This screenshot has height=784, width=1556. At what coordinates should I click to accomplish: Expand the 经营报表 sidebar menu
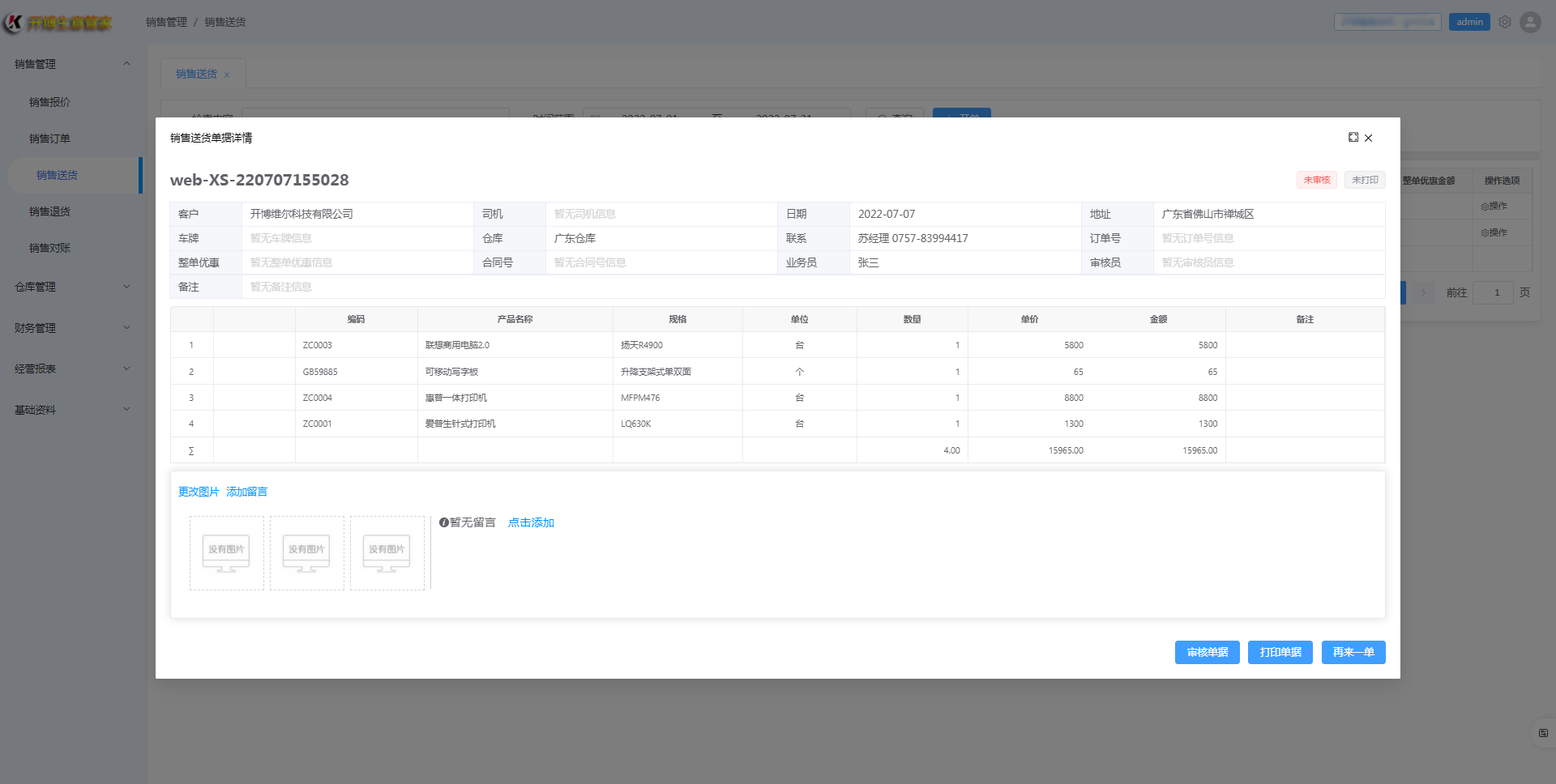click(72, 369)
